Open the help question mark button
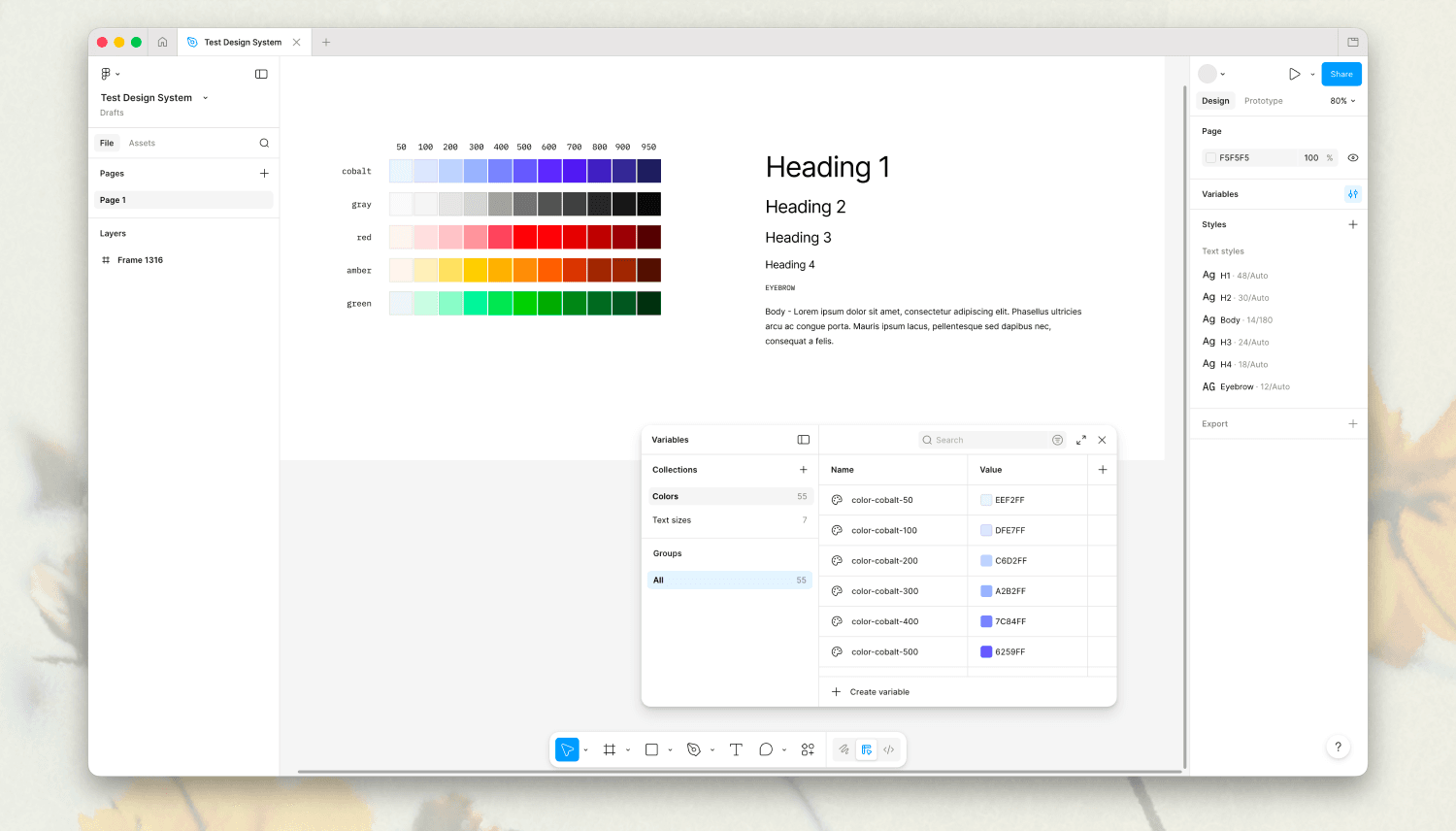 point(1338,747)
